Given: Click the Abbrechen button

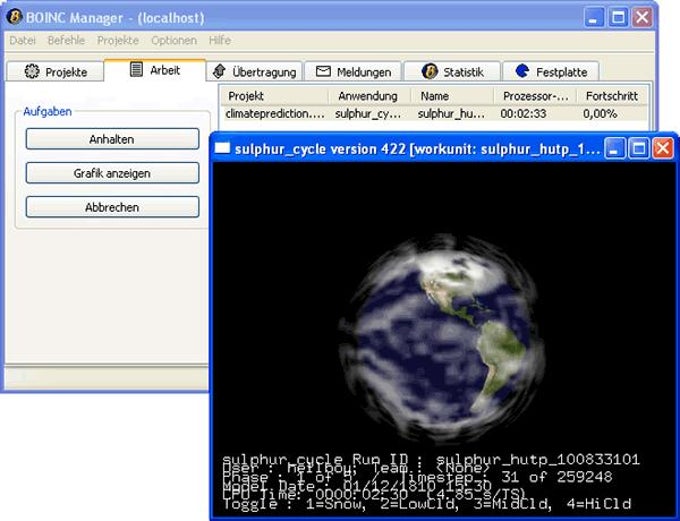Looking at the screenshot, I should click(x=112, y=207).
